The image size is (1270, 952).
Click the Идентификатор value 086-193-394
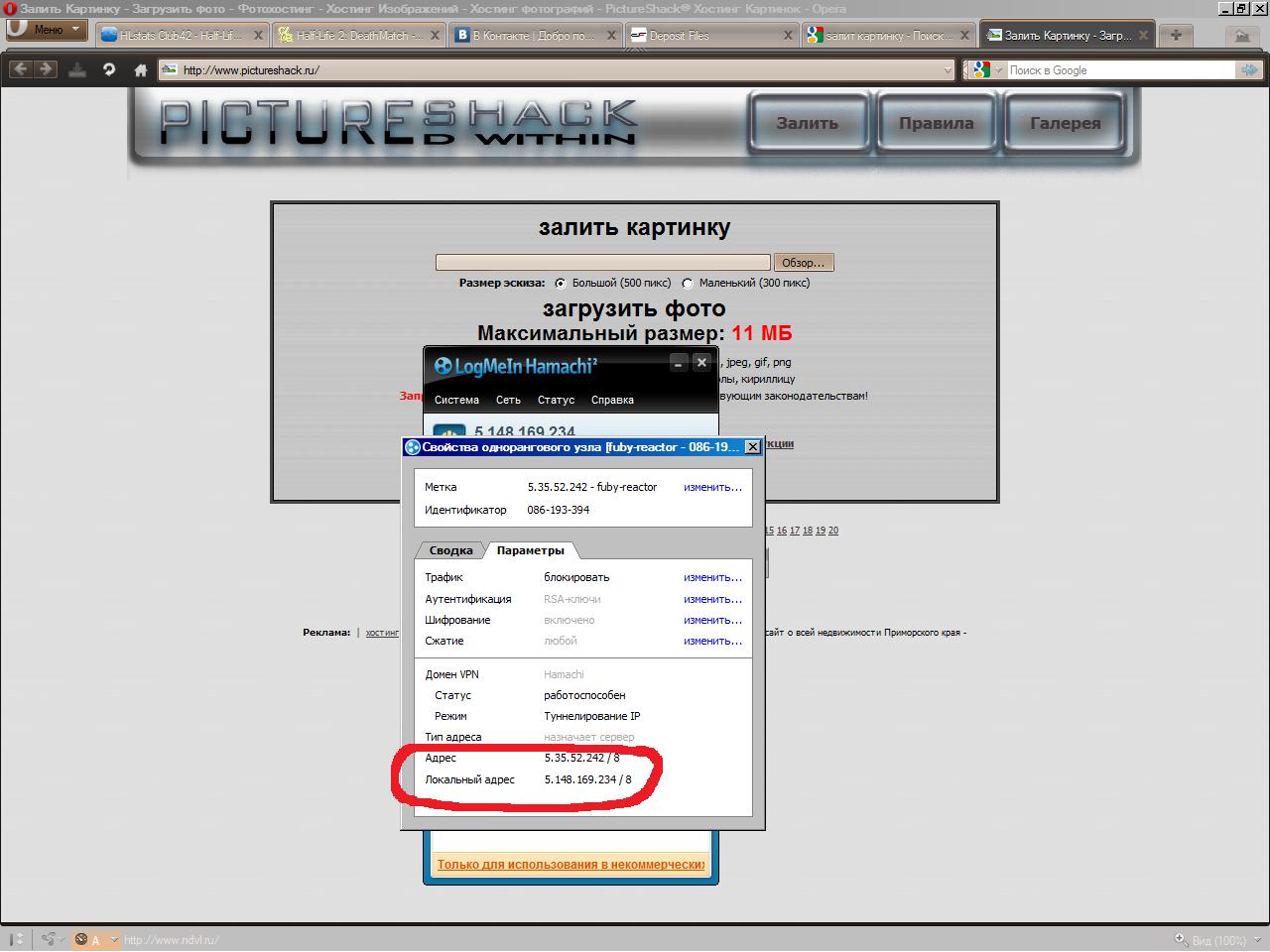pos(559,510)
